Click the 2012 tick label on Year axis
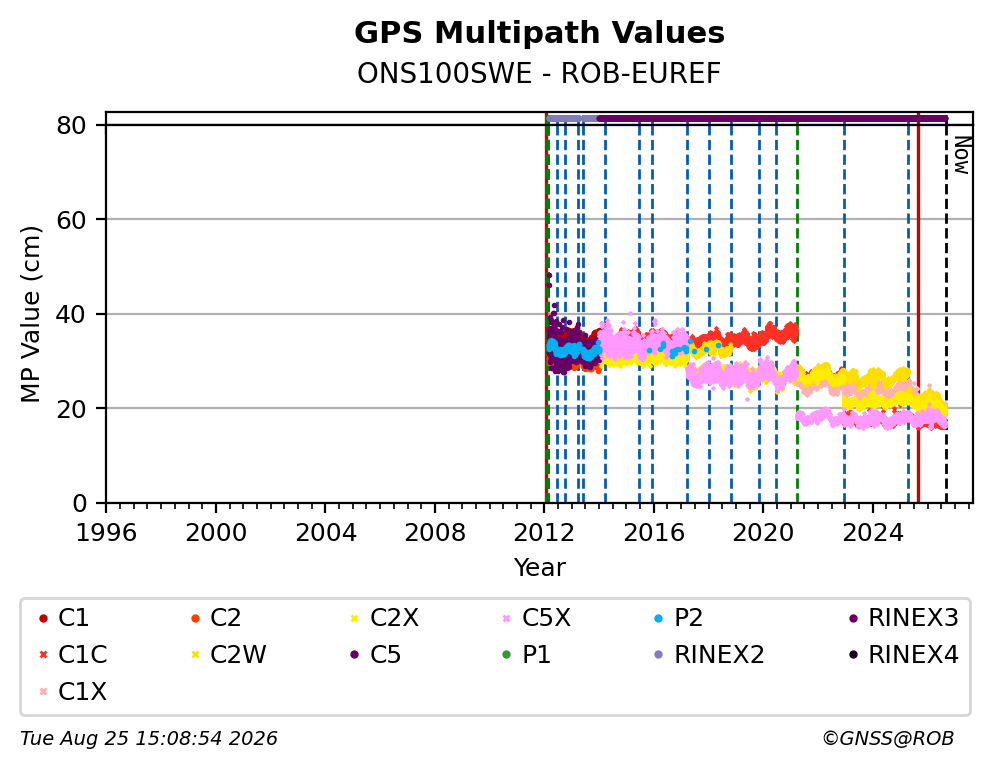The width and height of the screenshot is (992, 769). point(544,533)
